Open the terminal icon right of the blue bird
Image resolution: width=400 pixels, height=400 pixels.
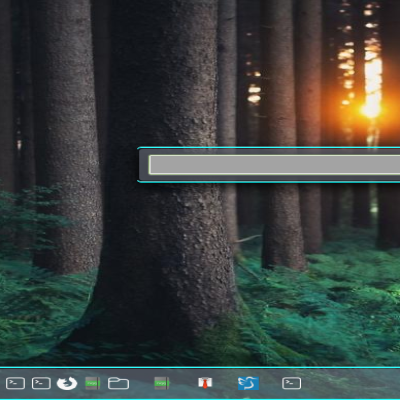[292, 383]
